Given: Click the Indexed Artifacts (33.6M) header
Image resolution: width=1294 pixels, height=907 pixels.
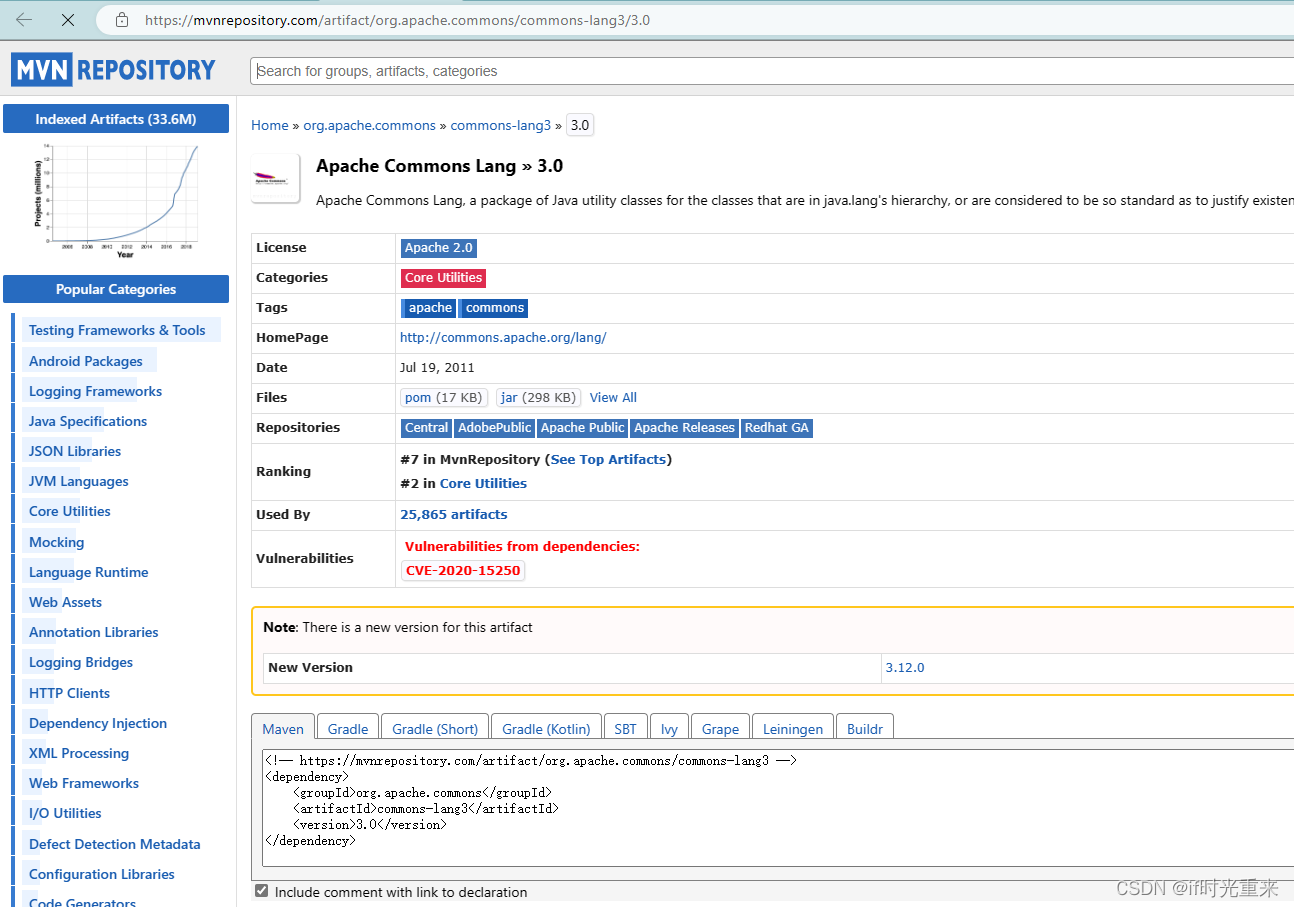Looking at the screenshot, I should tap(116, 119).
